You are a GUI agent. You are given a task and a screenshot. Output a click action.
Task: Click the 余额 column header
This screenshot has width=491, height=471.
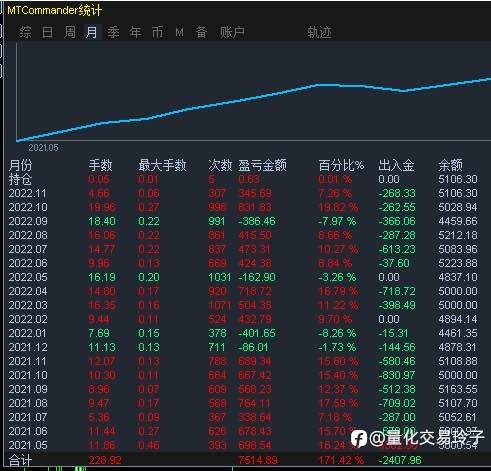pos(450,165)
